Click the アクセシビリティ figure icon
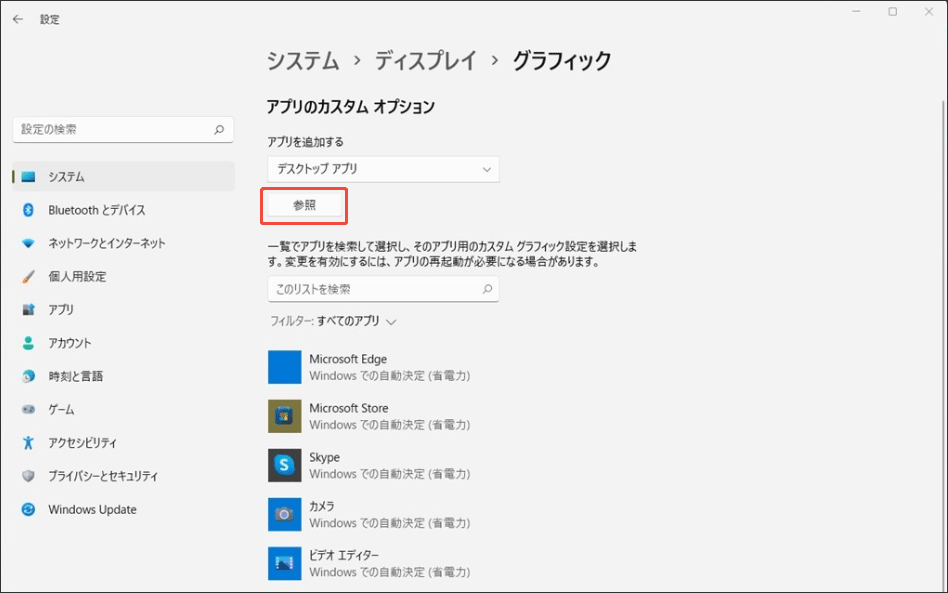948x593 pixels. (x=28, y=442)
